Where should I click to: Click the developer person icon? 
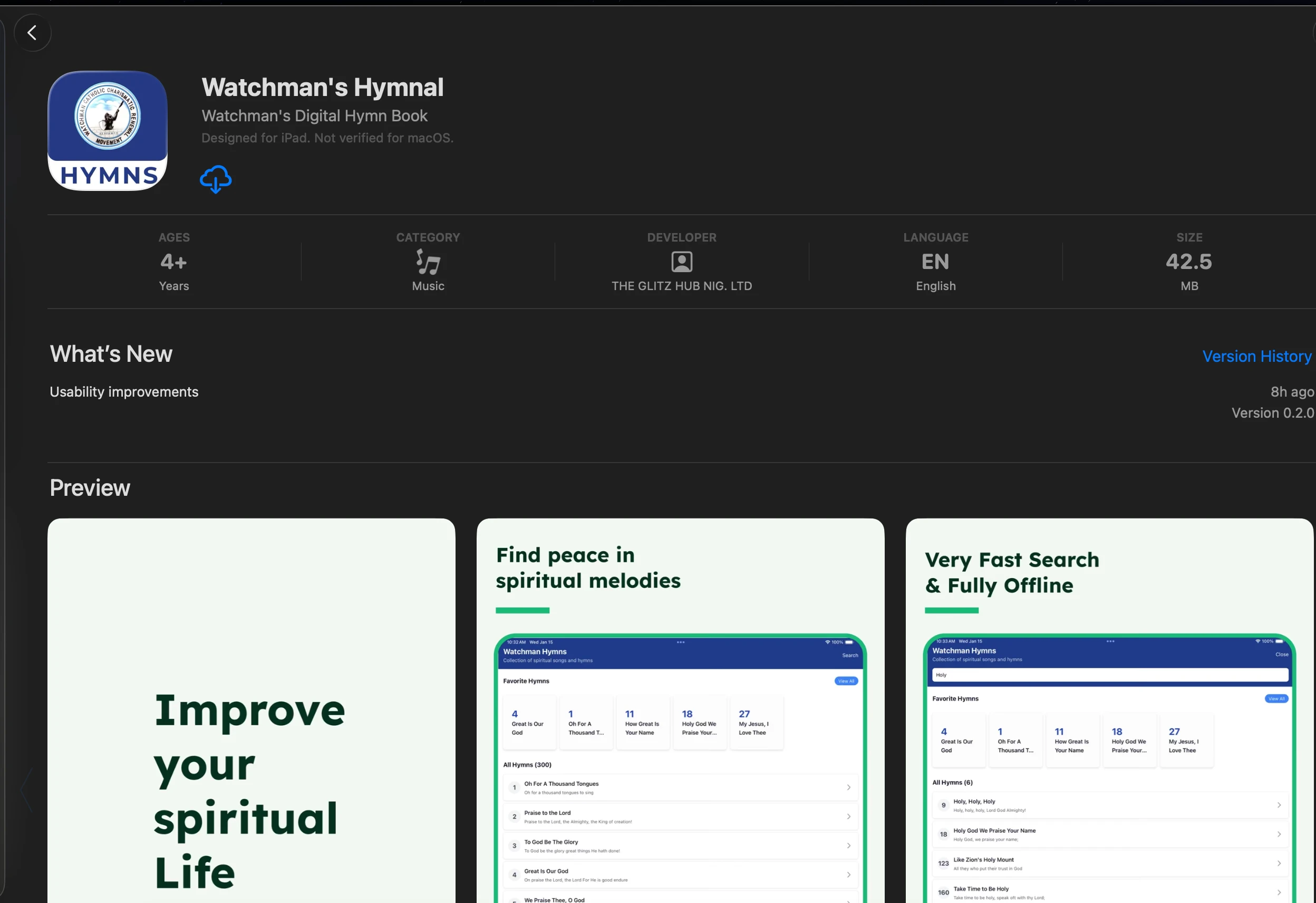682,262
